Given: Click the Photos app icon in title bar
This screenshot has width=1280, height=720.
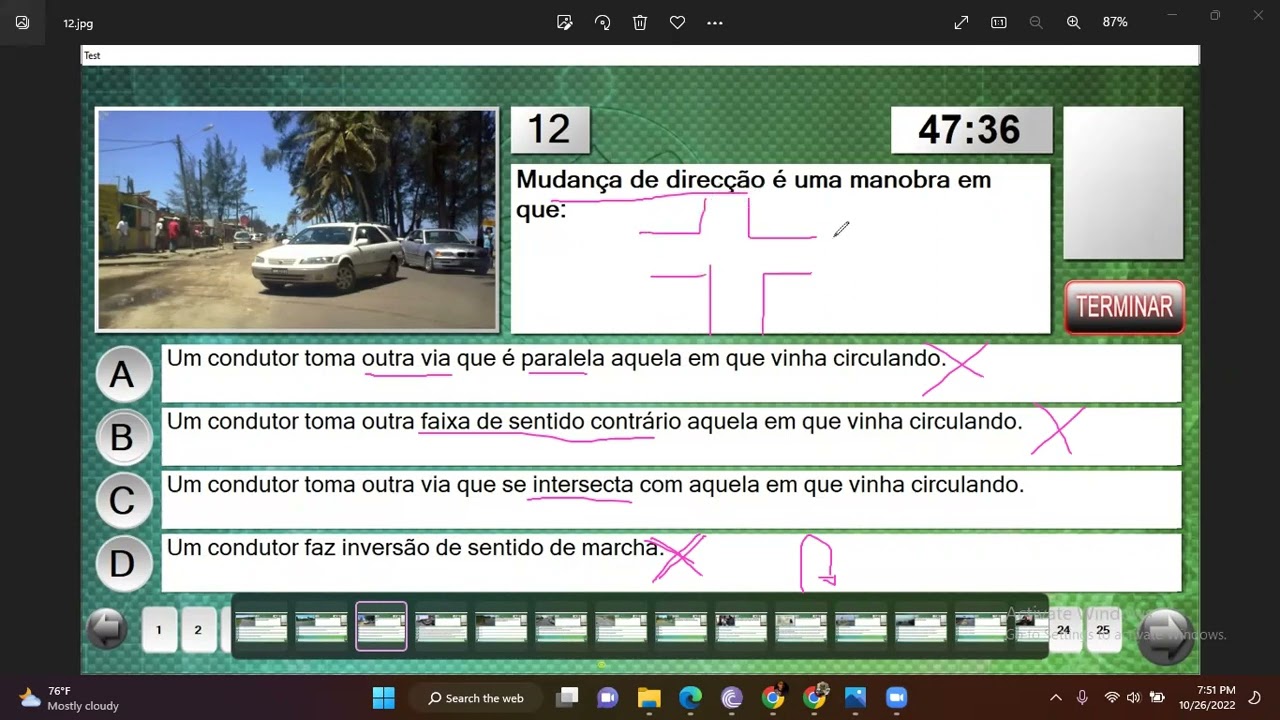Looking at the screenshot, I should pos(22,22).
